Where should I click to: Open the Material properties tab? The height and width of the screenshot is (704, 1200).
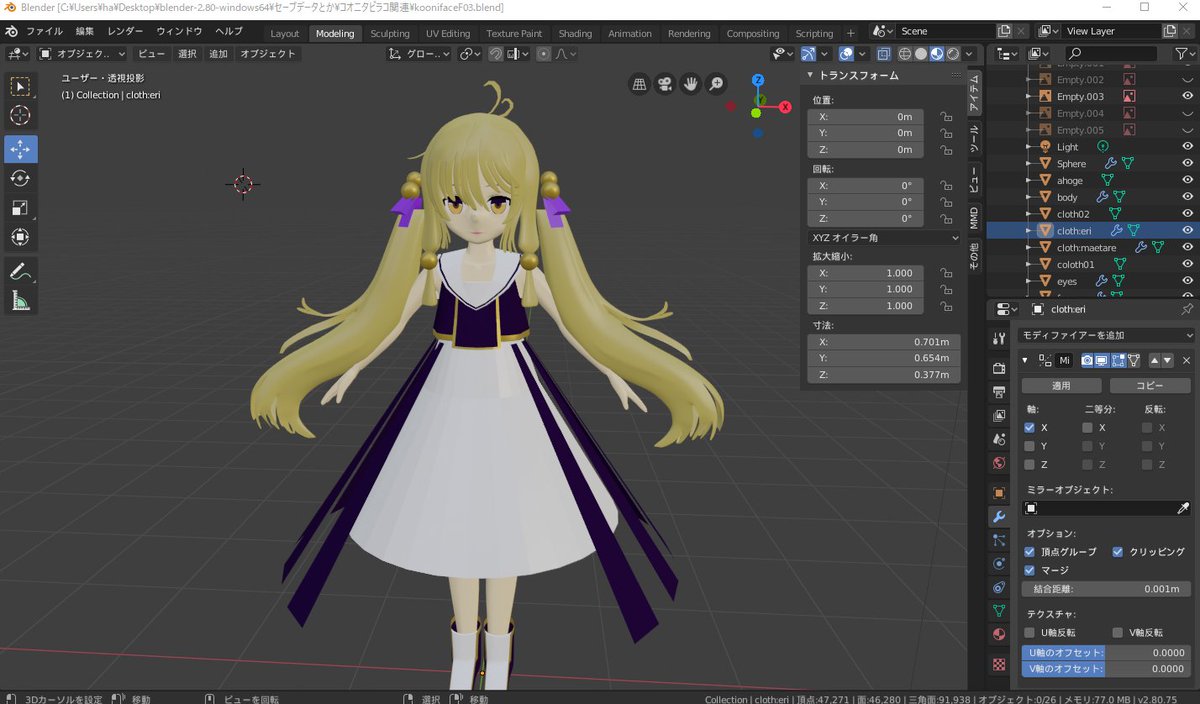[998, 635]
